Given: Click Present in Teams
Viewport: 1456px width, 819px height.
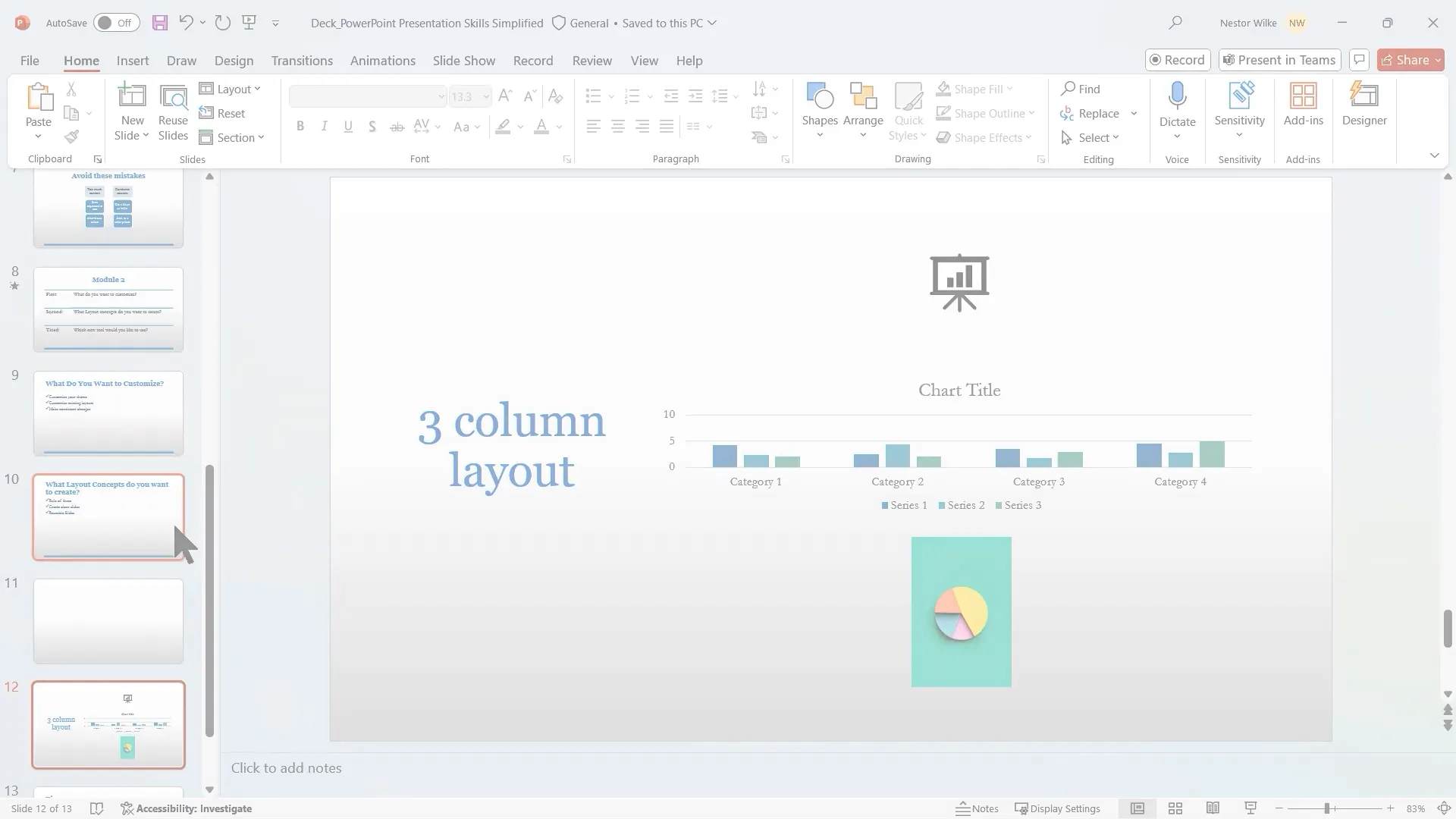Looking at the screenshot, I should coord(1280,60).
